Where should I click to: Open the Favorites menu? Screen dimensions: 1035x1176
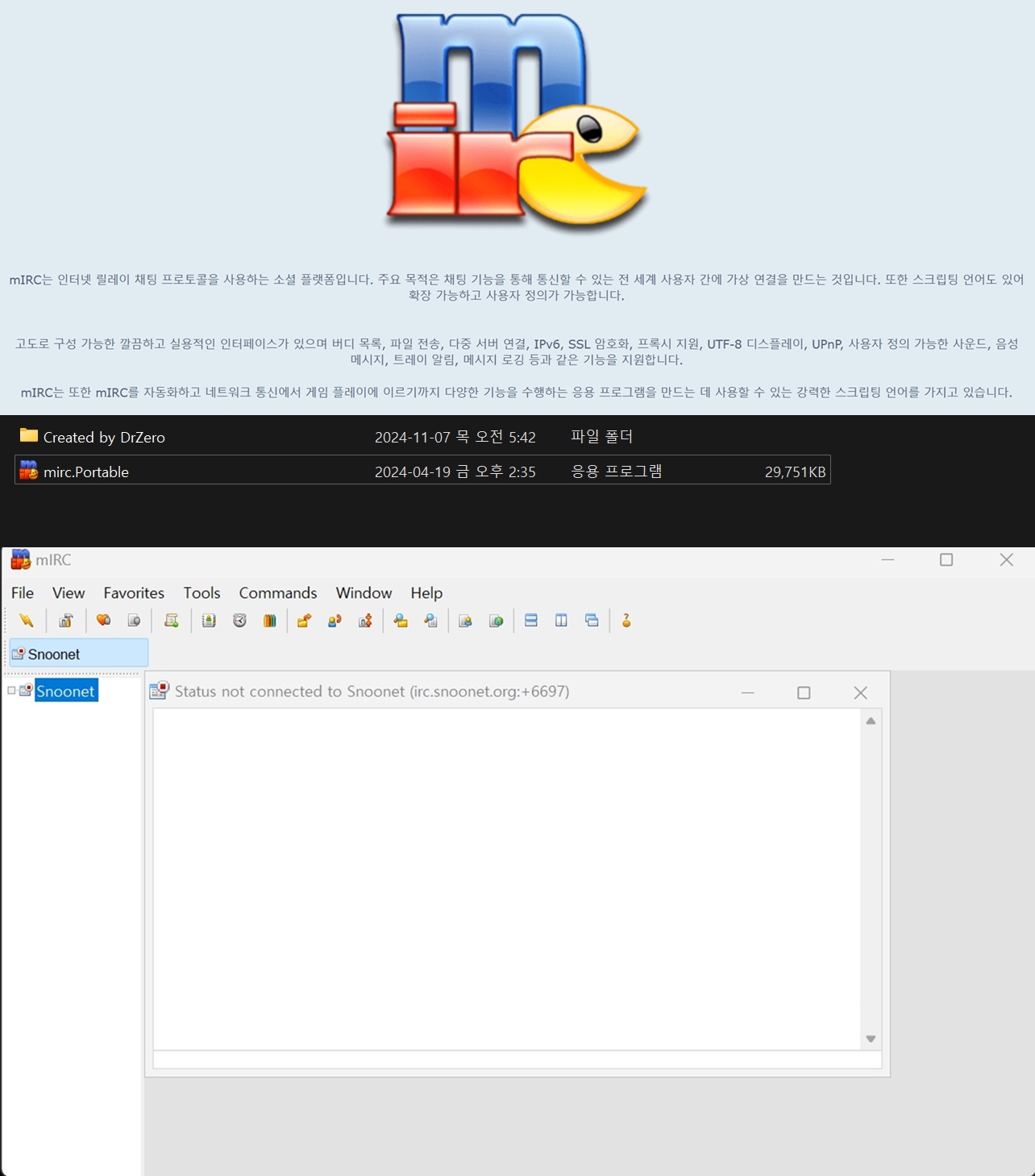coord(134,592)
